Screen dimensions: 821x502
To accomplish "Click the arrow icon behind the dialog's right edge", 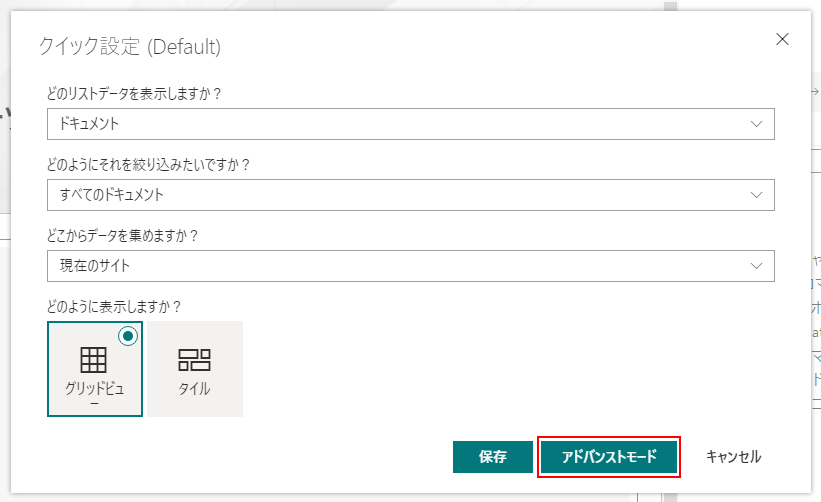I will click(x=816, y=90).
